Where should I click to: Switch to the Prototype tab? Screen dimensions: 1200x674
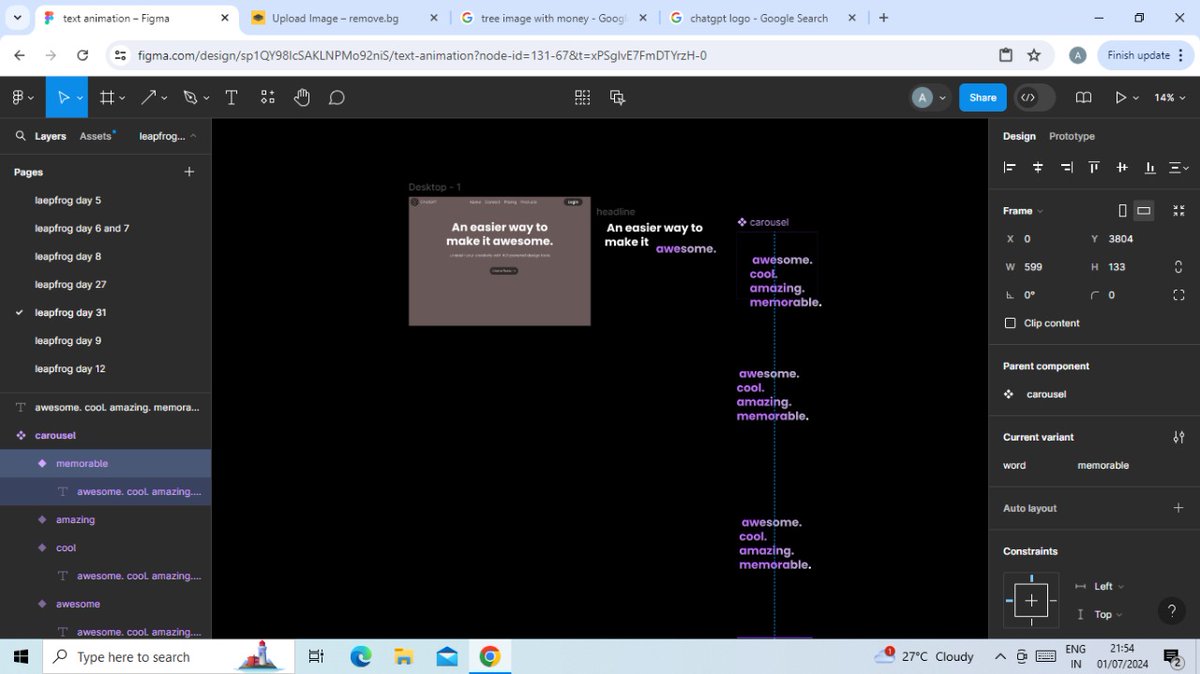pos(1071,136)
